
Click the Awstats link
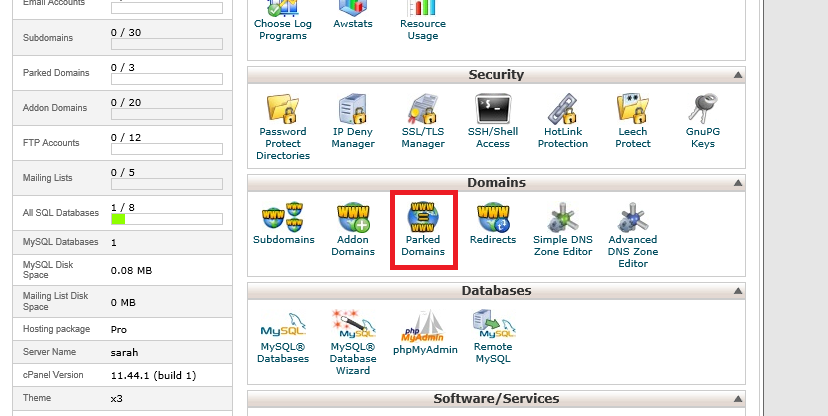pyautogui.click(x=353, y=23)
